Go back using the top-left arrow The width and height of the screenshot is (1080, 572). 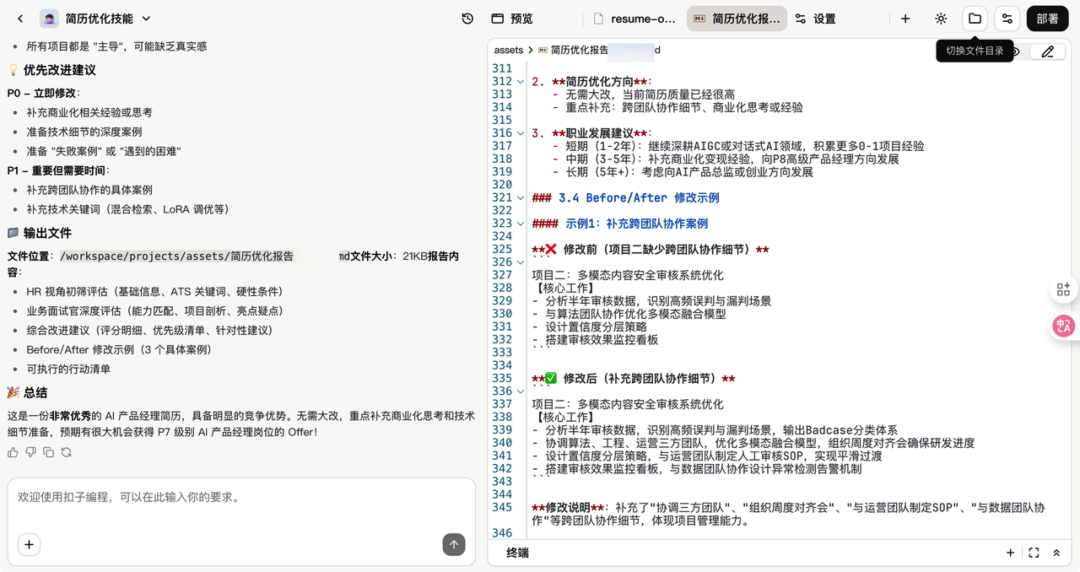[x=20, y=18]
